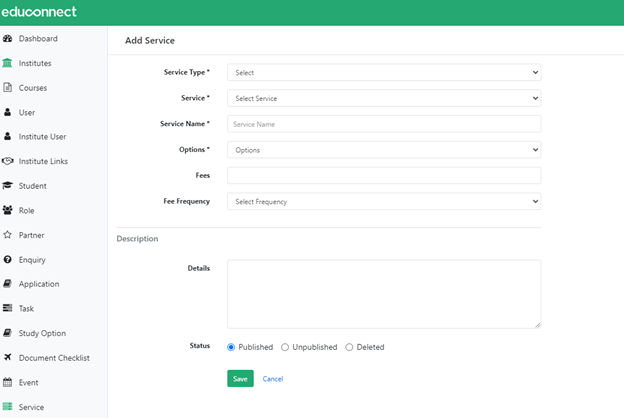Navigate to Study Option page
624x418 pixels.
point(42,333)
